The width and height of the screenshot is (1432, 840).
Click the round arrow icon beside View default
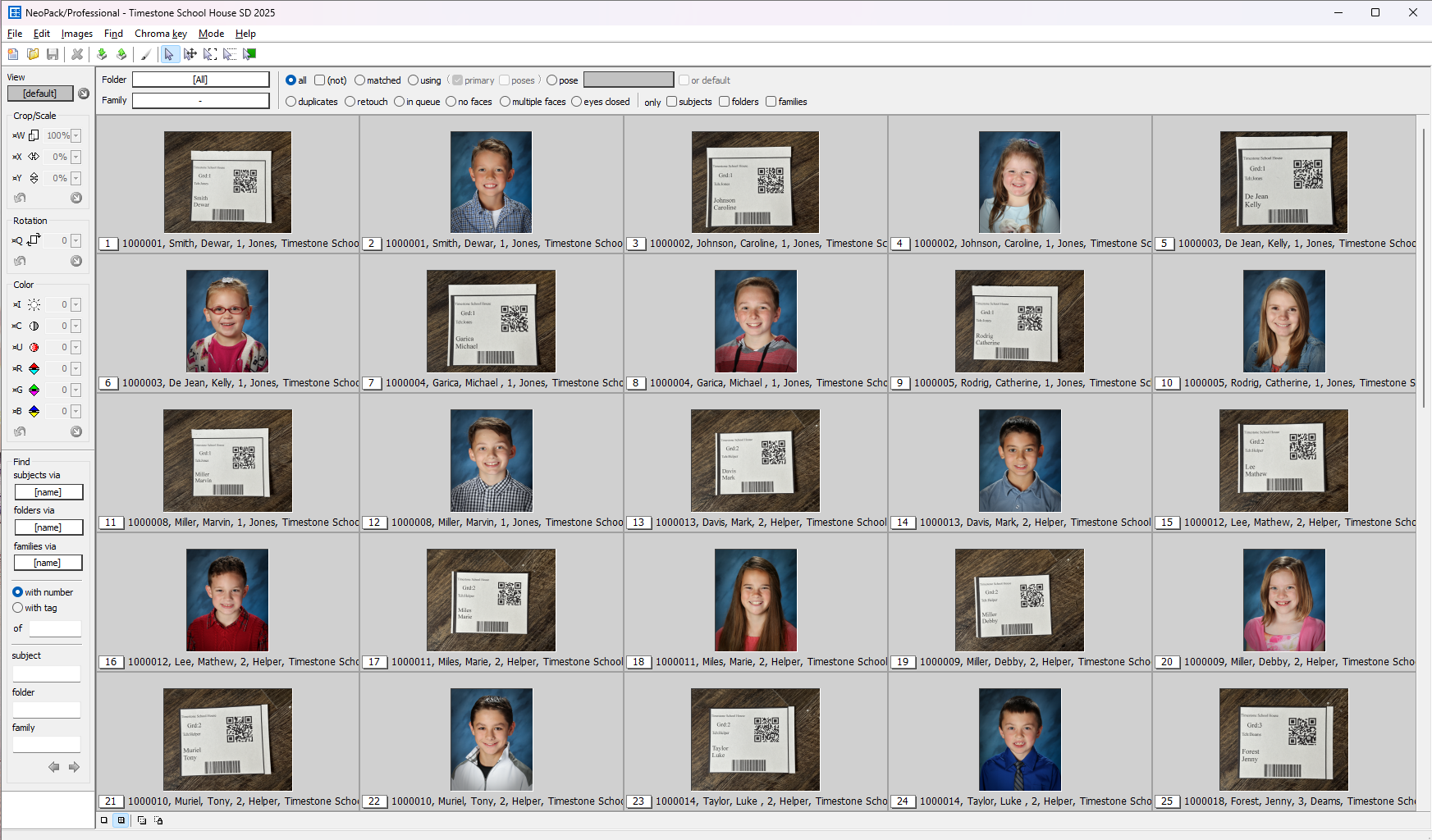84,94
